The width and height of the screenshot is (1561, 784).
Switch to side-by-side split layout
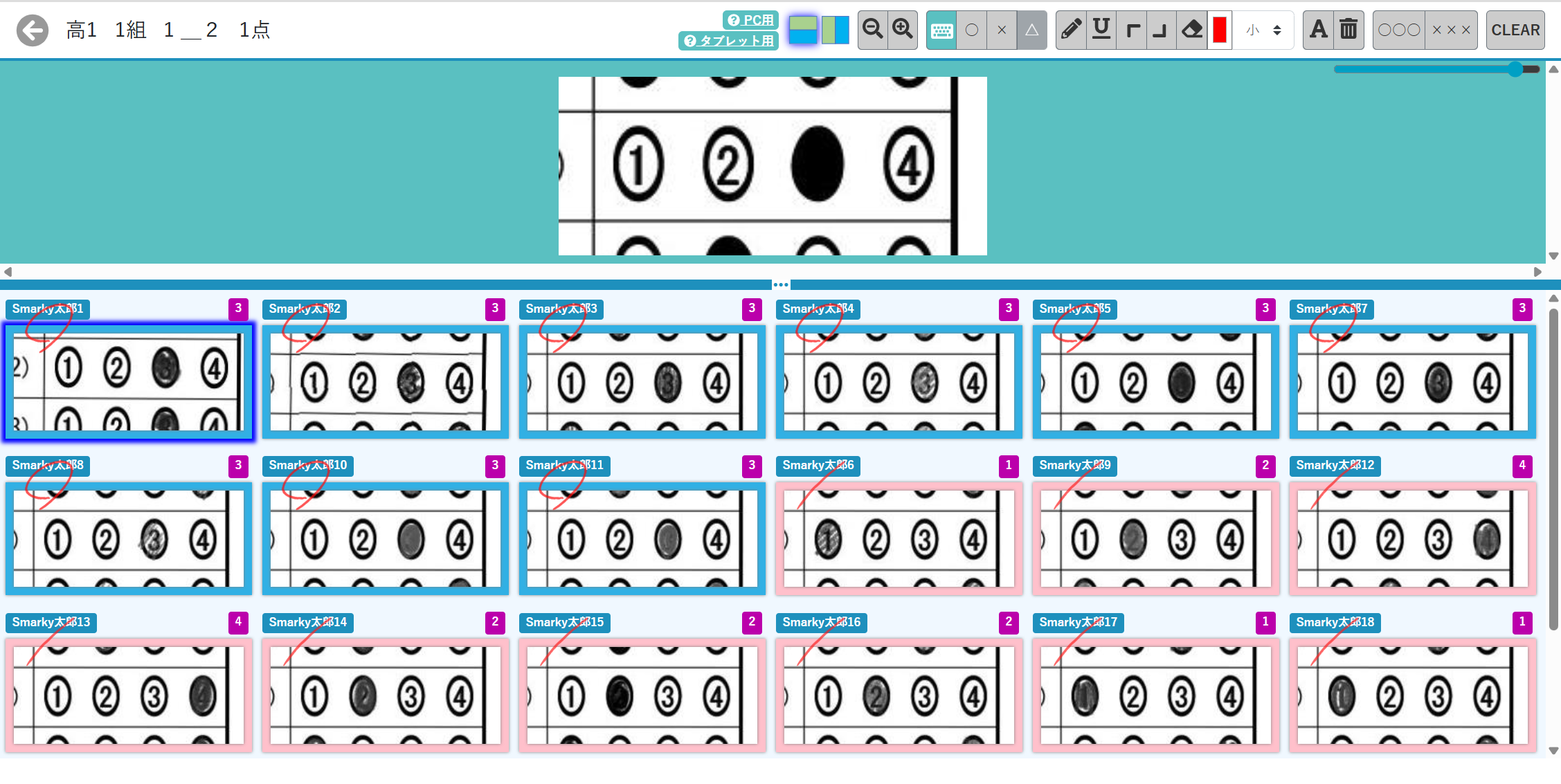pos(835,30)
